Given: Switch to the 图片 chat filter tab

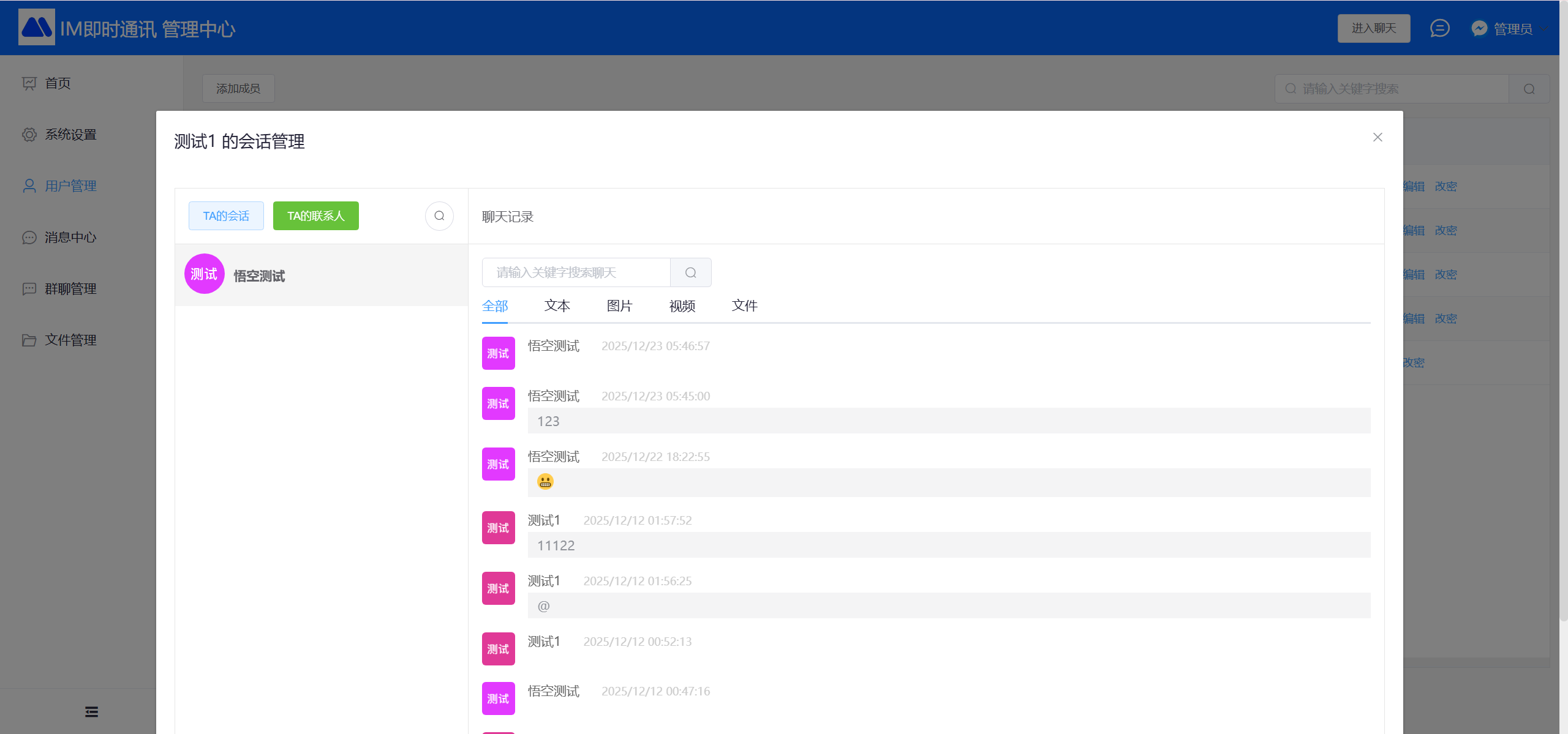Looking at the screenshot, I should [619, 305].
